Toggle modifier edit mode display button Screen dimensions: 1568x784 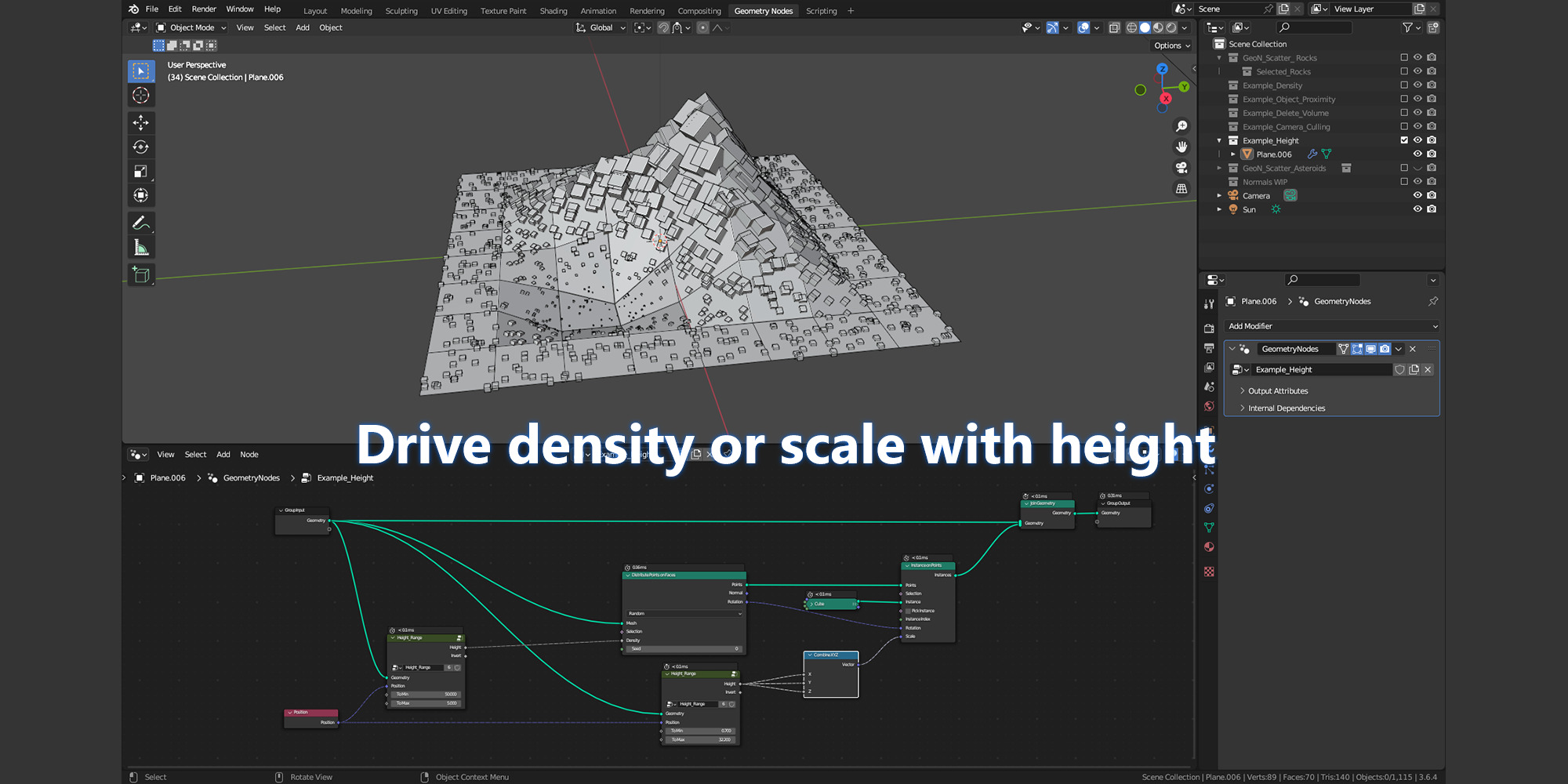[x=1357, y=349]
